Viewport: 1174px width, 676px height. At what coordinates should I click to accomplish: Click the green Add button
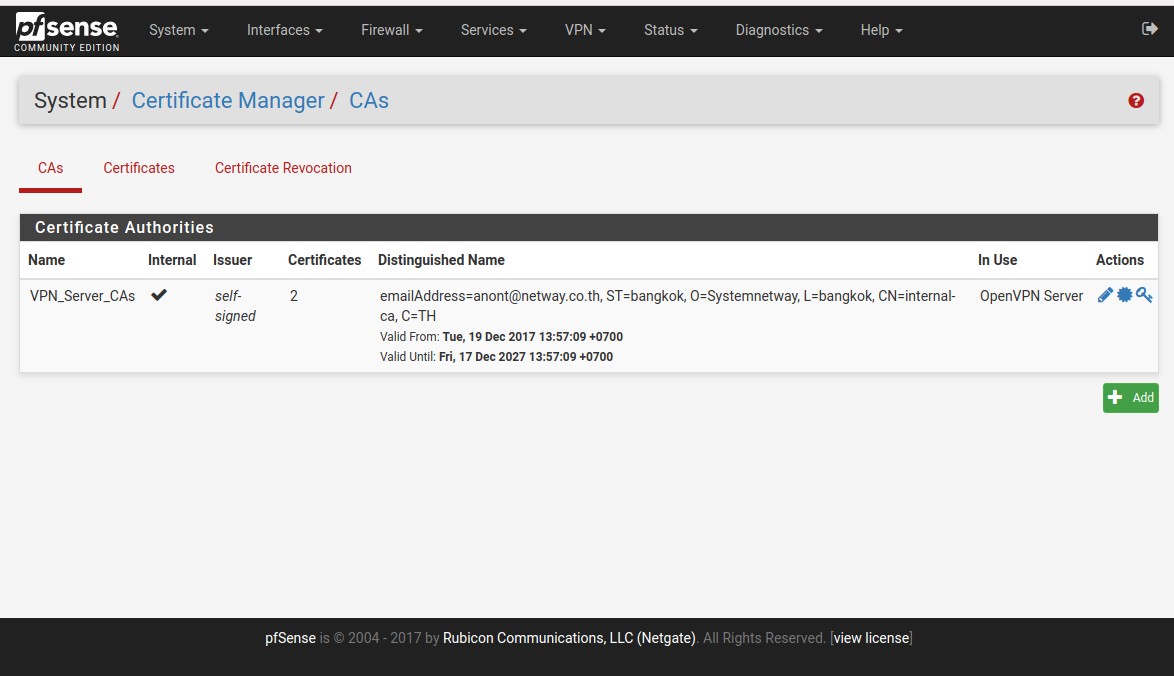point(1130,397)
